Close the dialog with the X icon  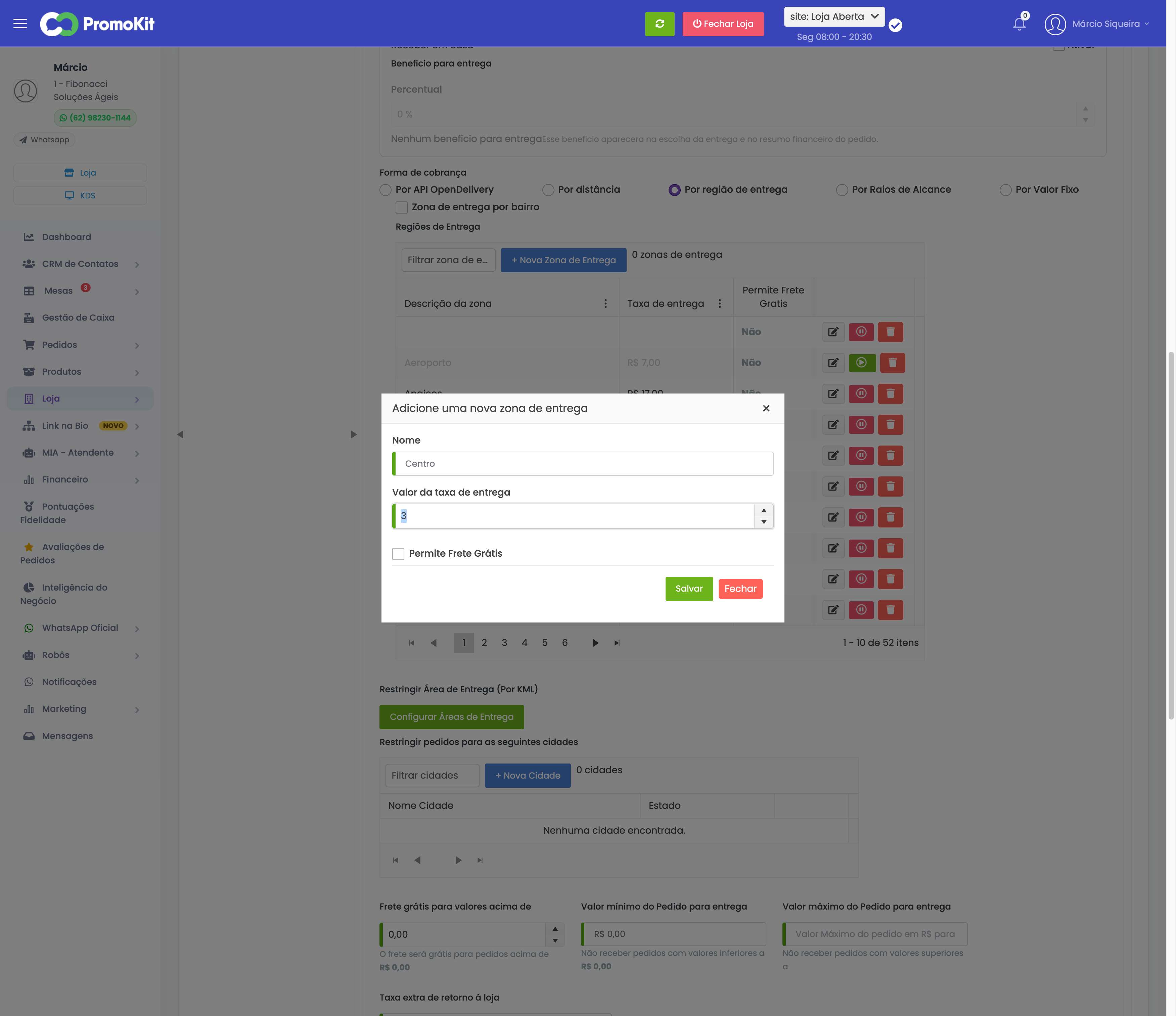(x=766, y=408)
